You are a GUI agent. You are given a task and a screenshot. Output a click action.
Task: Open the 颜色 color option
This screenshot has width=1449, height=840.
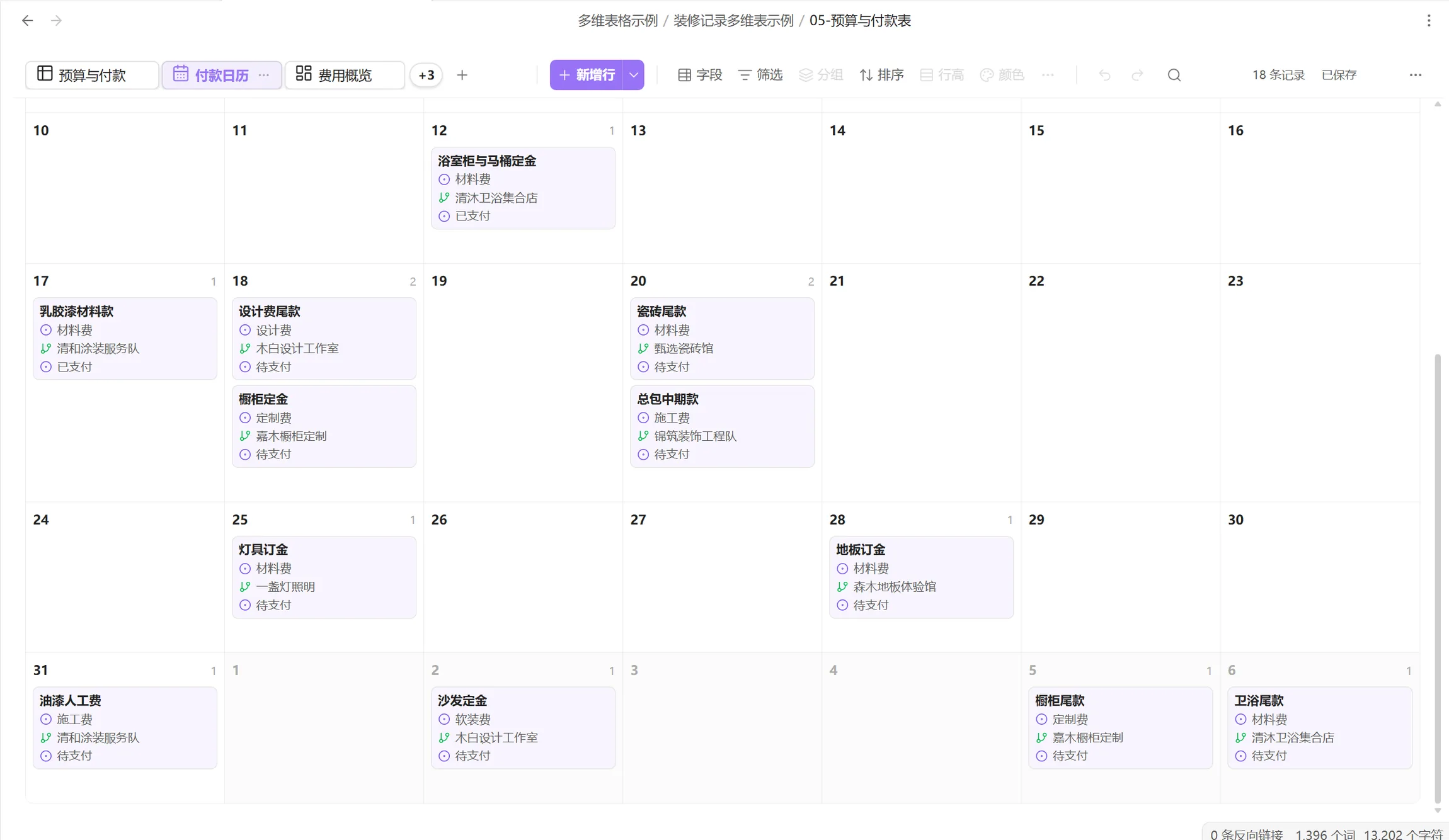coord(1002,75)
